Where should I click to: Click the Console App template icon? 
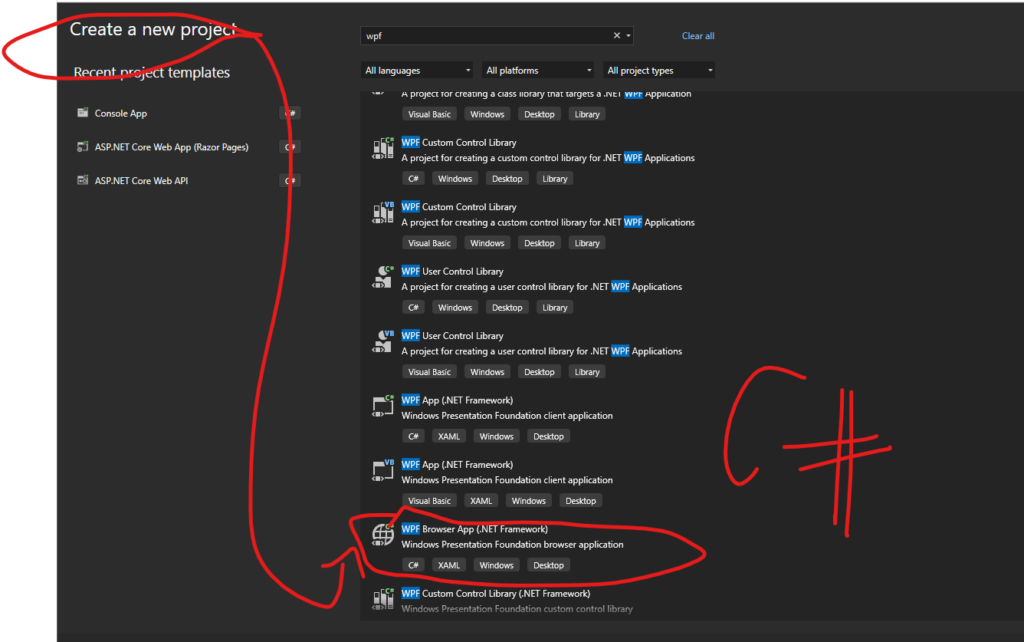point(83,113)
